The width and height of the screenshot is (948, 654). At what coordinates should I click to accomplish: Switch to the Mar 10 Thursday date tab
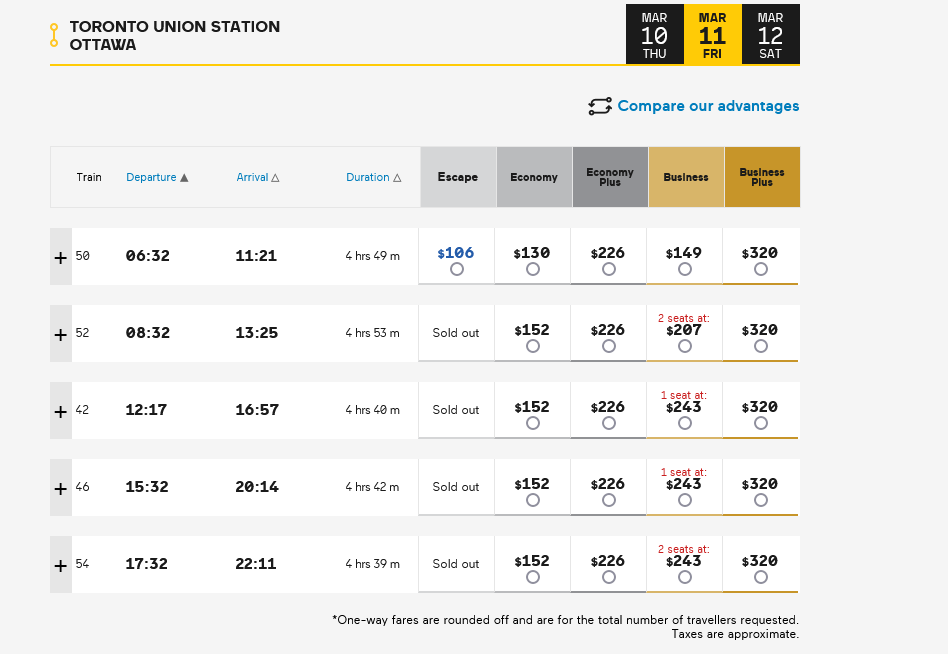(654, 35)
